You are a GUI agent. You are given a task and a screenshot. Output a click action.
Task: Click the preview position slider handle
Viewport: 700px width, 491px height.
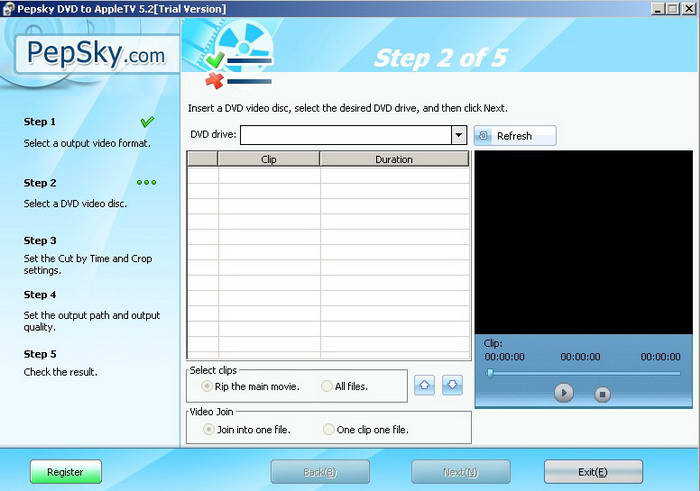coord(490,373)
